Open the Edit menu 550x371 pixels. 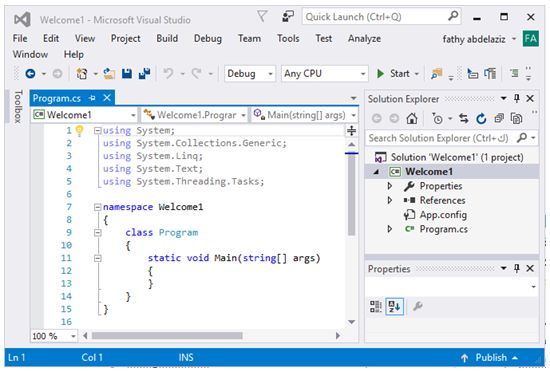point(51,38)
